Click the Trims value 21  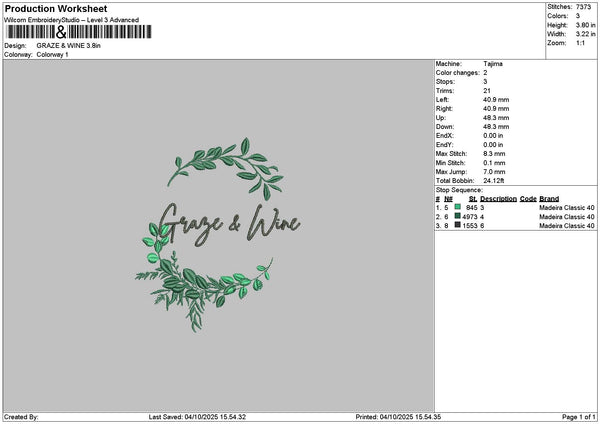(487, 91)
